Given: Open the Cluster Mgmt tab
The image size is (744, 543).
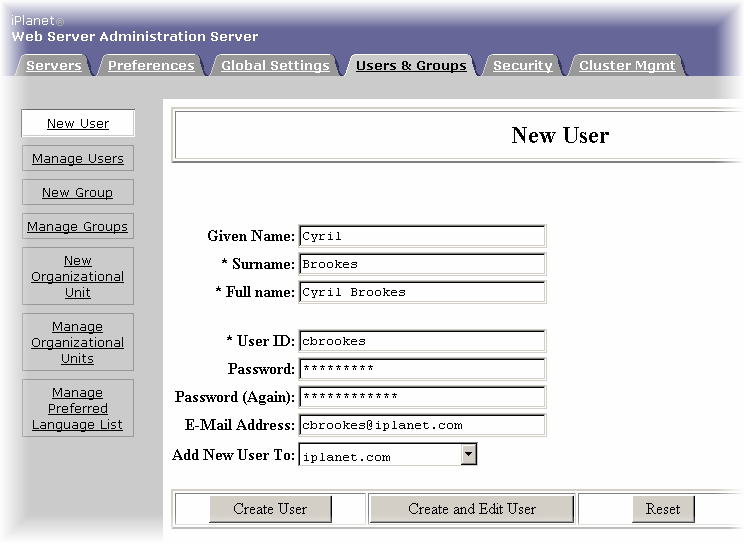Looking at the screenshot, I should [627, 66].
